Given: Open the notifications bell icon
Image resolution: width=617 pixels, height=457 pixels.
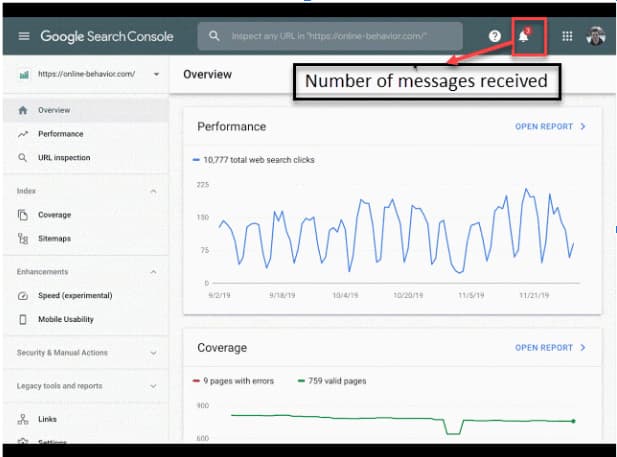Looking at the screenshot, I should coord(523,37).
